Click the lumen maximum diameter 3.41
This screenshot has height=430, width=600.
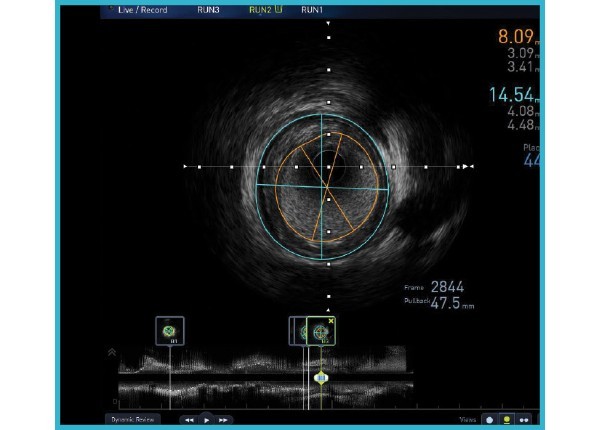pyautogui.click(x=520, y=67)
